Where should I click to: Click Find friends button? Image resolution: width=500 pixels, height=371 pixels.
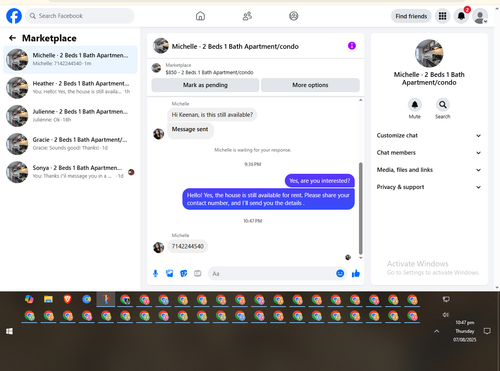pos(411,16)
